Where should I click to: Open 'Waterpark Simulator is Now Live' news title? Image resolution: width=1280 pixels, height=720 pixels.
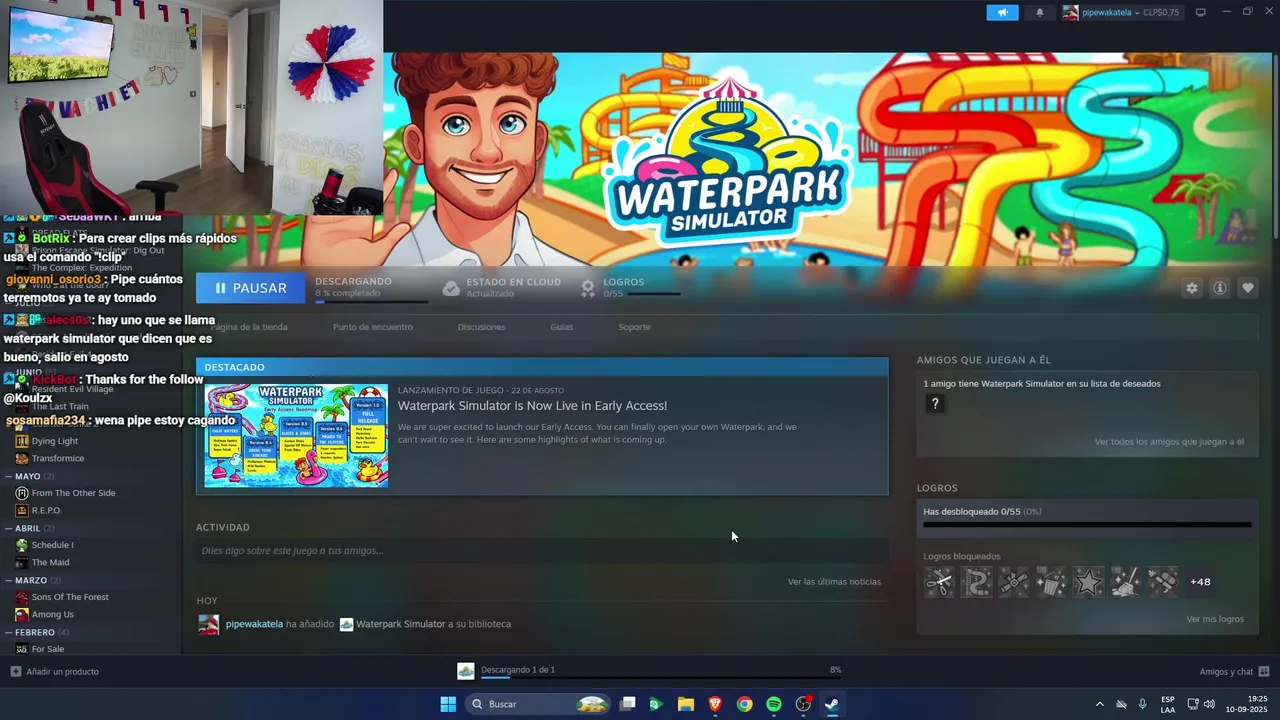[x=532, y=405]
